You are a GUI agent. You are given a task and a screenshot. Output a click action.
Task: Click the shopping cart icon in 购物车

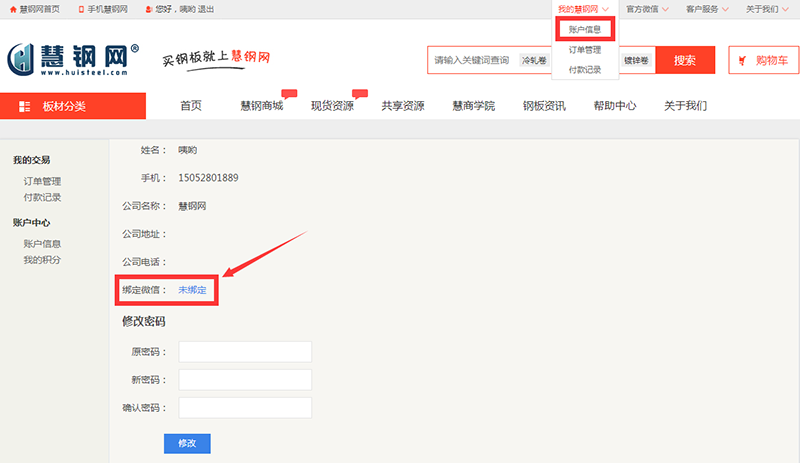click(742, 60)
